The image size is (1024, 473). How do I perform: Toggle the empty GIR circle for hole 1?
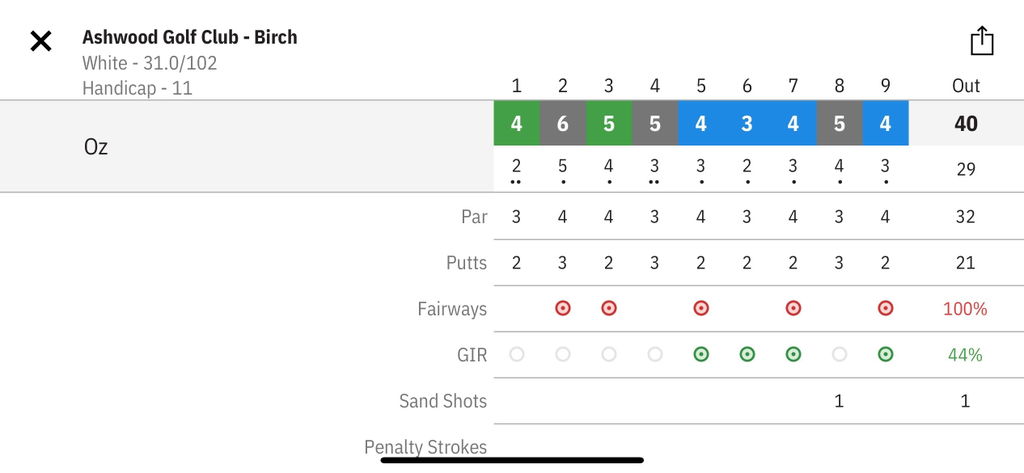517,355
